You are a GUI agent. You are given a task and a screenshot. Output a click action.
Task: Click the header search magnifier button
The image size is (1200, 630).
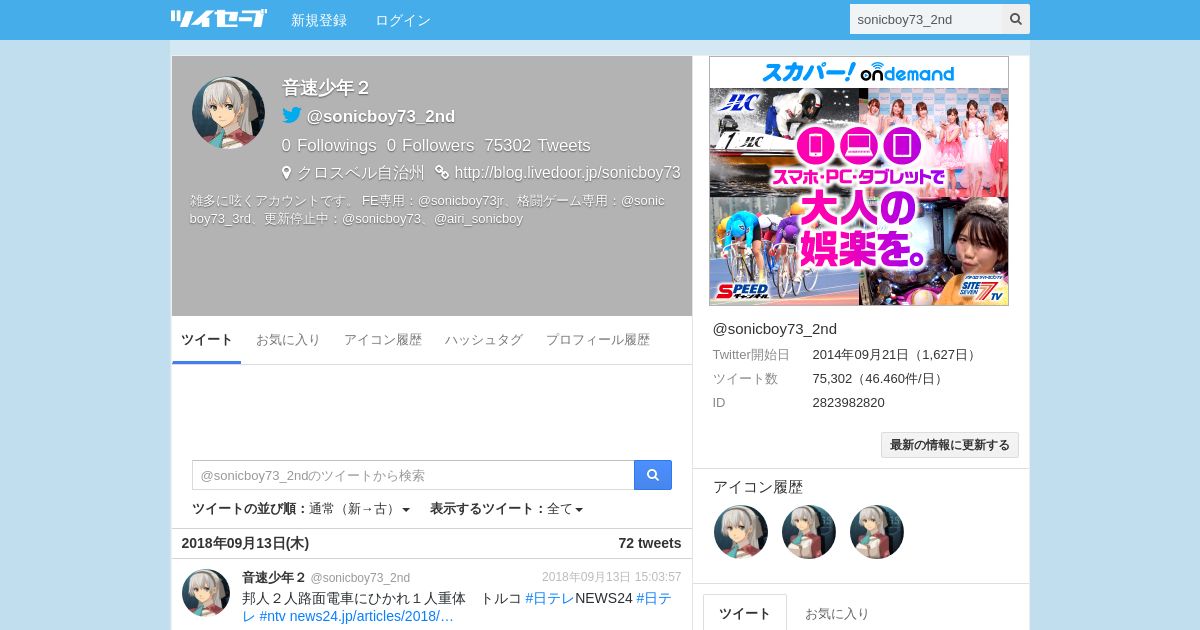pos(1016,19)
